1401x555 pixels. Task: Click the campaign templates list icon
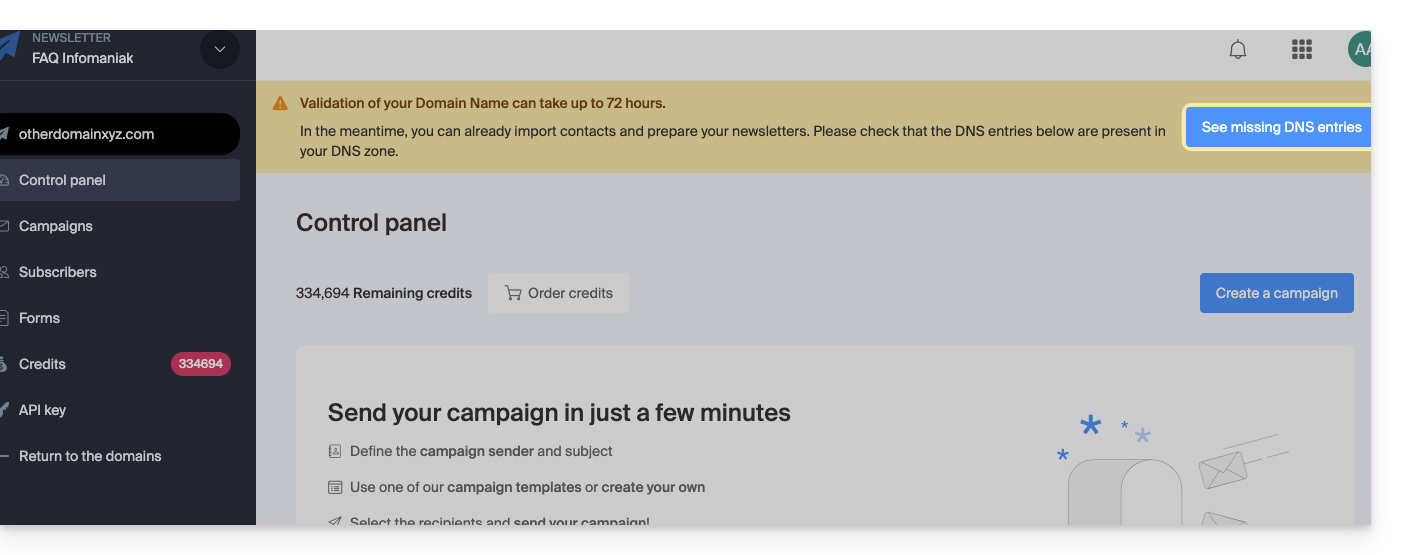point(335,487)
